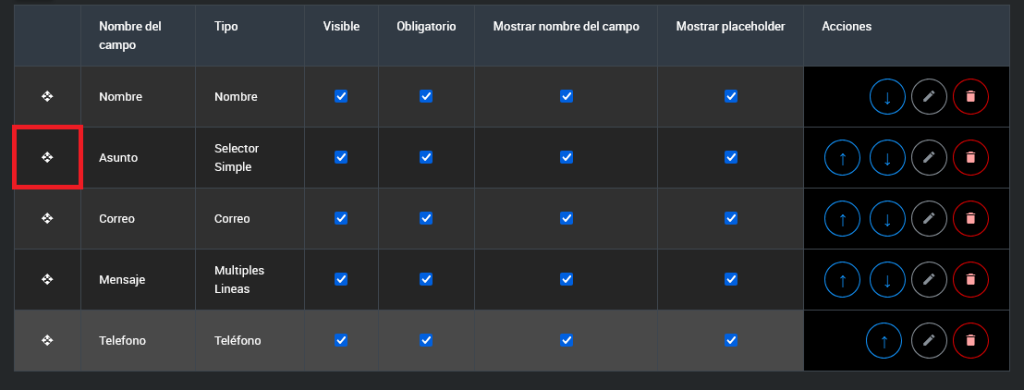
Task: Click the Tipo column header
Action: click(226, 27)
